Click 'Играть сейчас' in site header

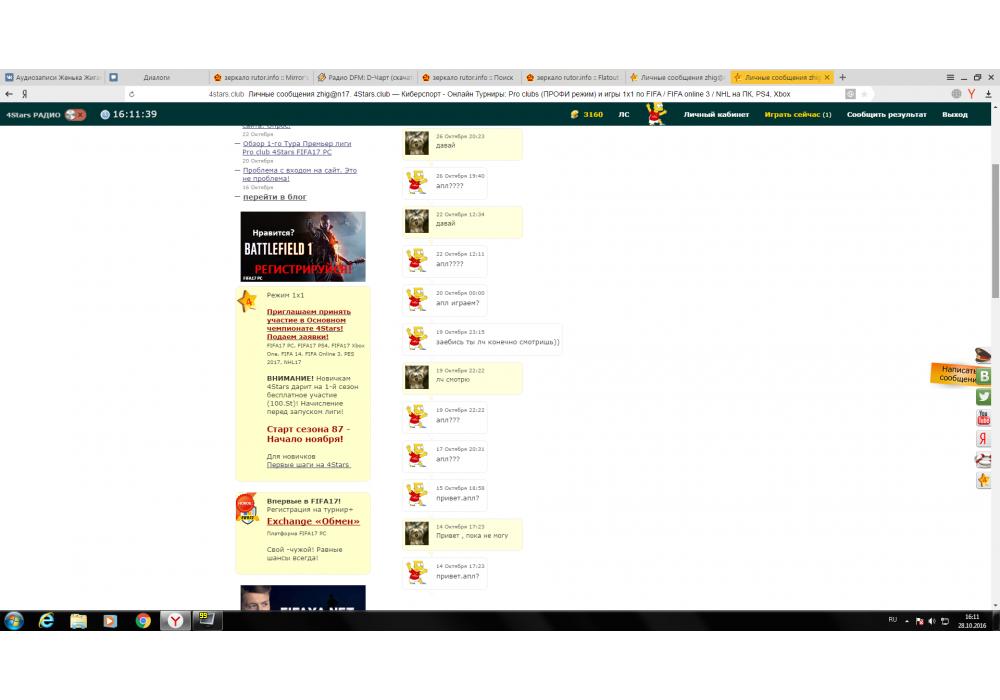click(x=797, y=115)
